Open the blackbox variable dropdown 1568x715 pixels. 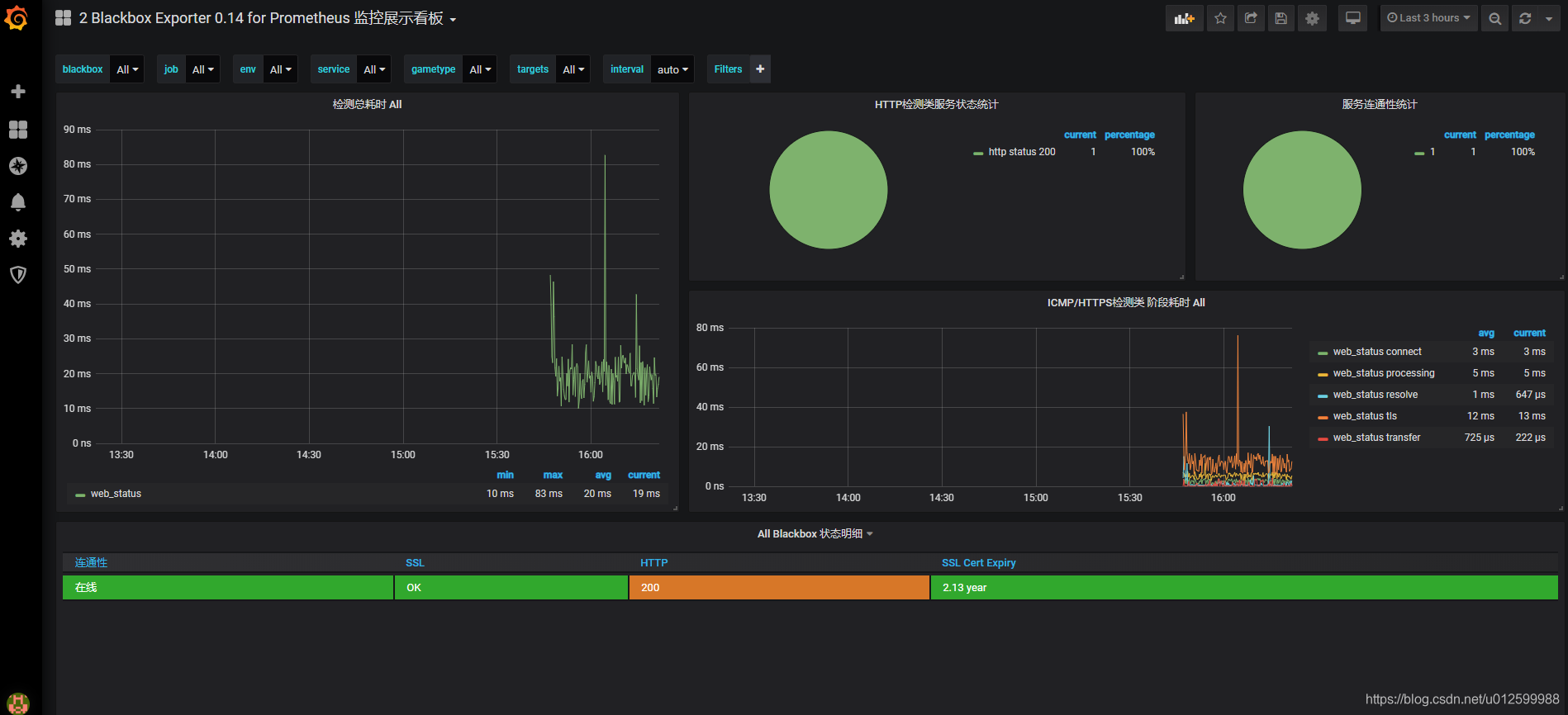coord(126,69)
